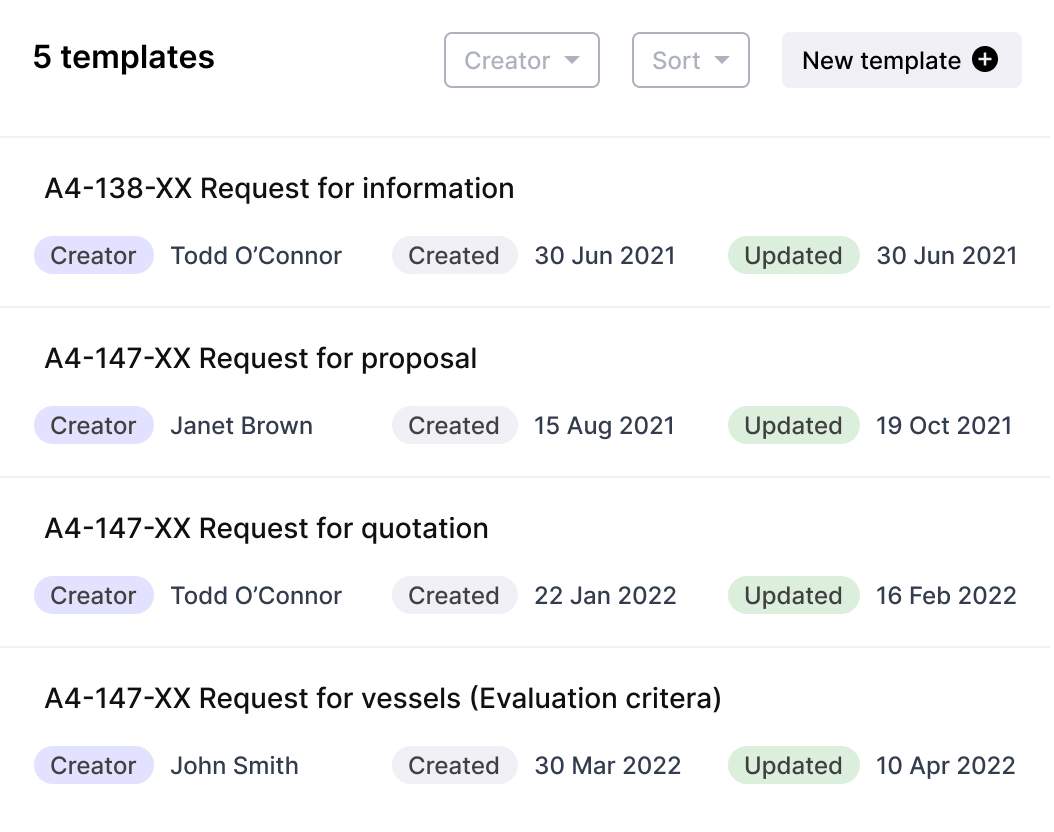The height and width of the screenshot is (832, 1054).
Task: Click the Creator tag beside Janet Brown
Action: point(93,426)
